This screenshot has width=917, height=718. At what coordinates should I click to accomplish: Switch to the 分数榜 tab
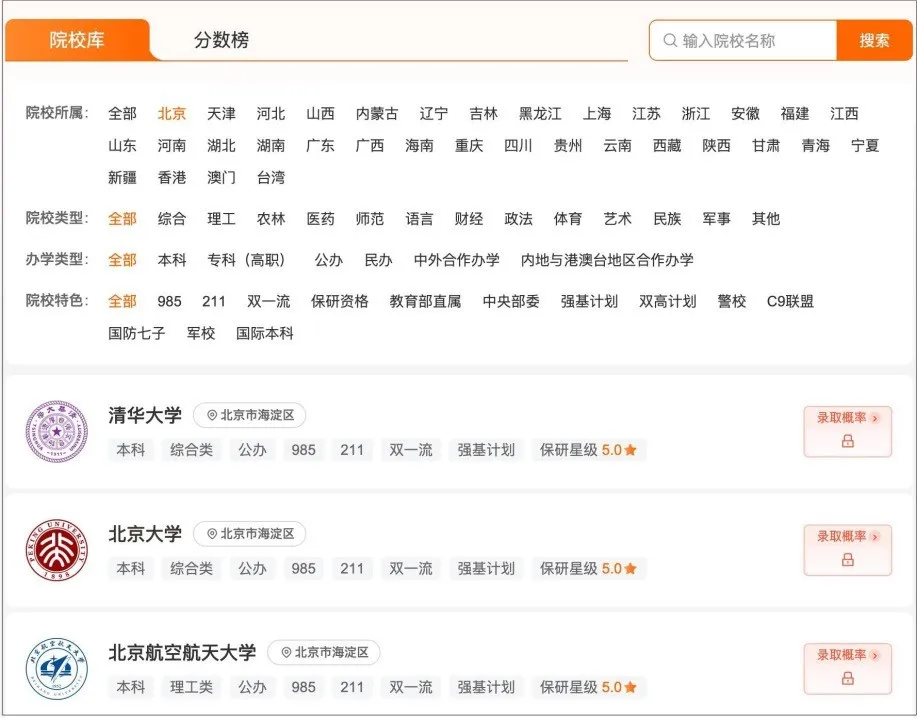tap(222, 40)
